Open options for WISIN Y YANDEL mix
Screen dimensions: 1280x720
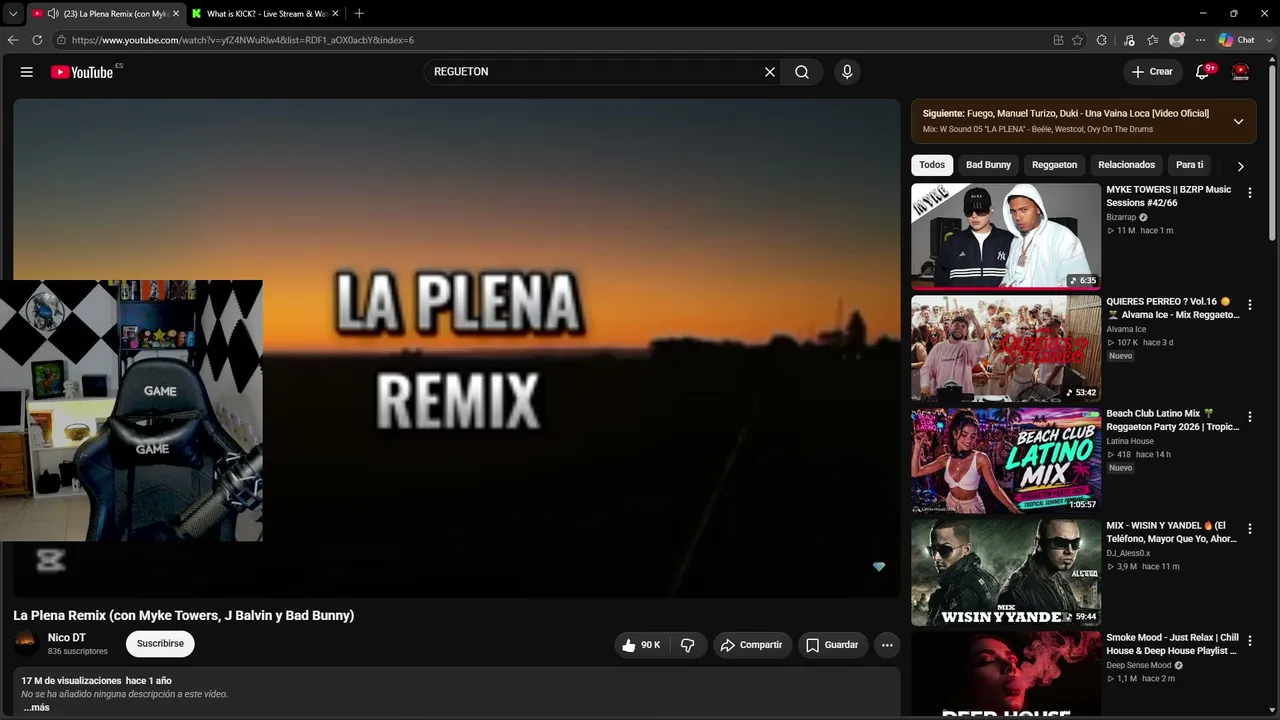[1249, 529]
